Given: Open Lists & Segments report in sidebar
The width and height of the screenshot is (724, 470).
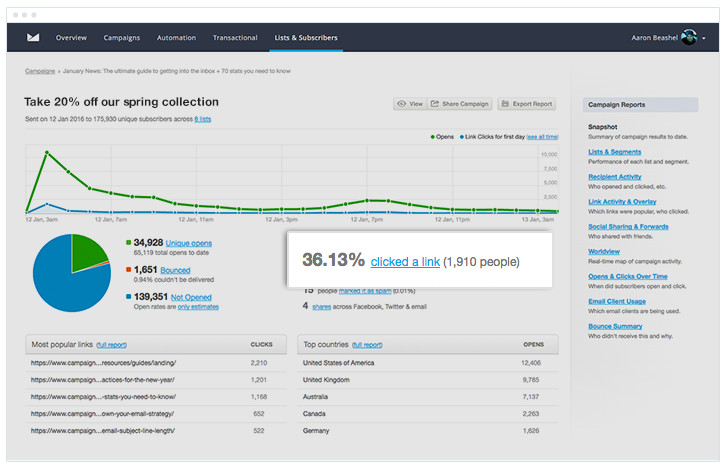Looking at the screenshot, I should [615, 152].
